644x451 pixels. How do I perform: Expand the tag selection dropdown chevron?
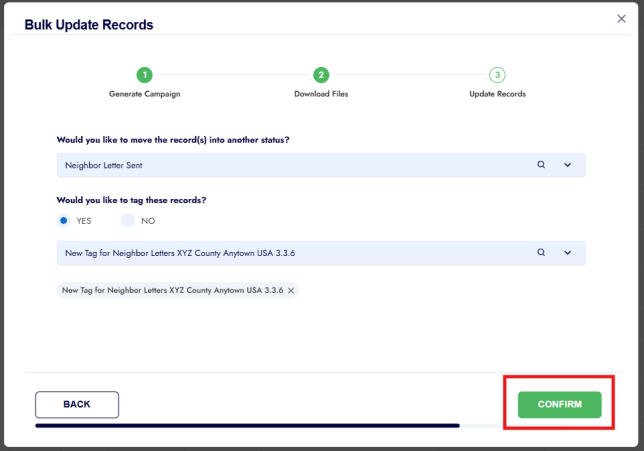point(567,253)
